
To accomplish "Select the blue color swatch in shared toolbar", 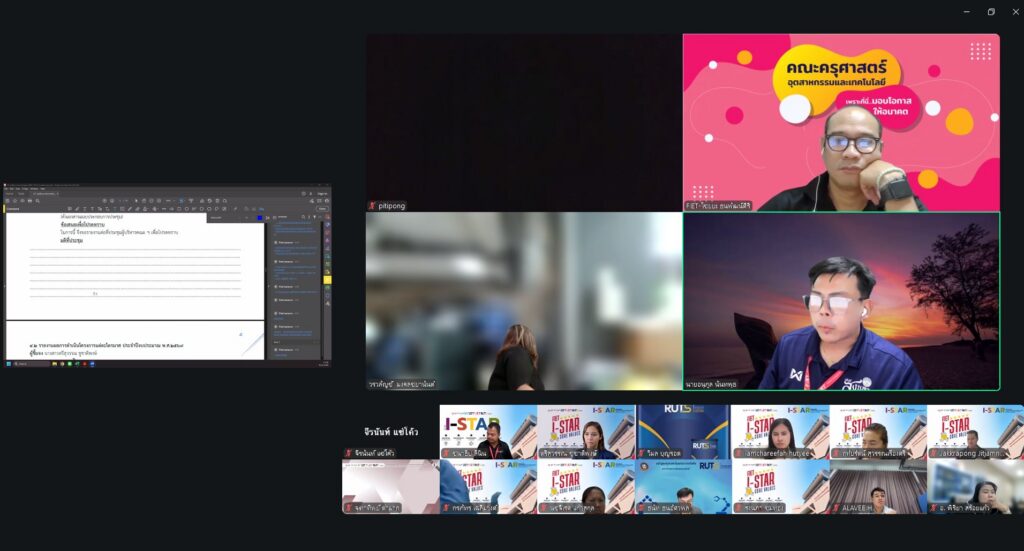I will click(259, 217).
